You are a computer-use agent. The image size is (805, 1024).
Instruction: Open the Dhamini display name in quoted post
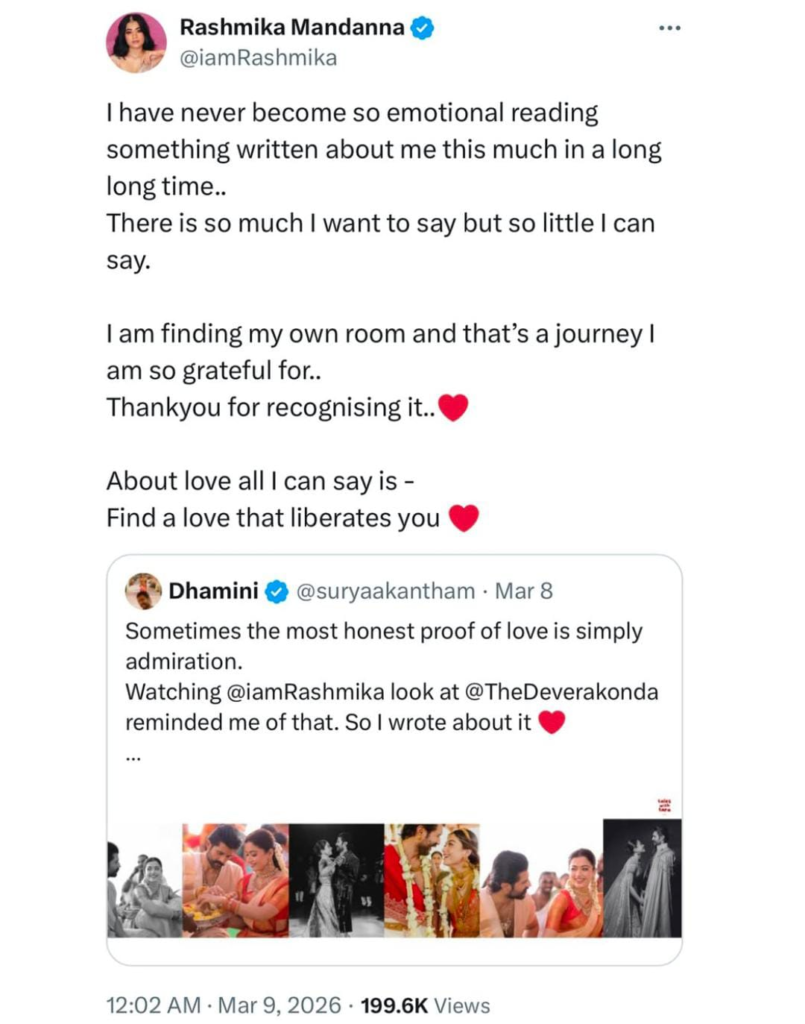pos(214,591)
